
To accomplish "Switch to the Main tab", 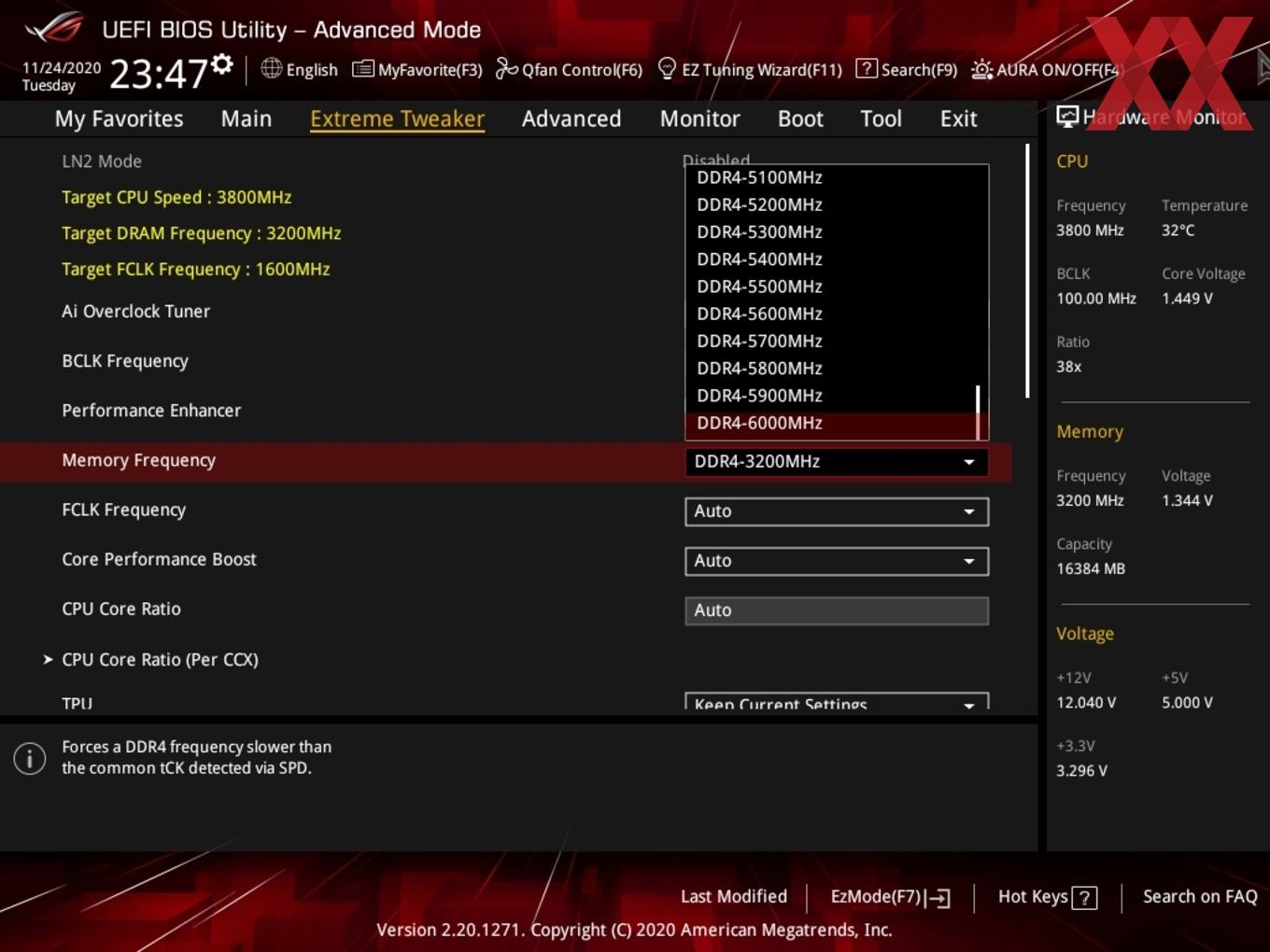I will coord(247,119).
